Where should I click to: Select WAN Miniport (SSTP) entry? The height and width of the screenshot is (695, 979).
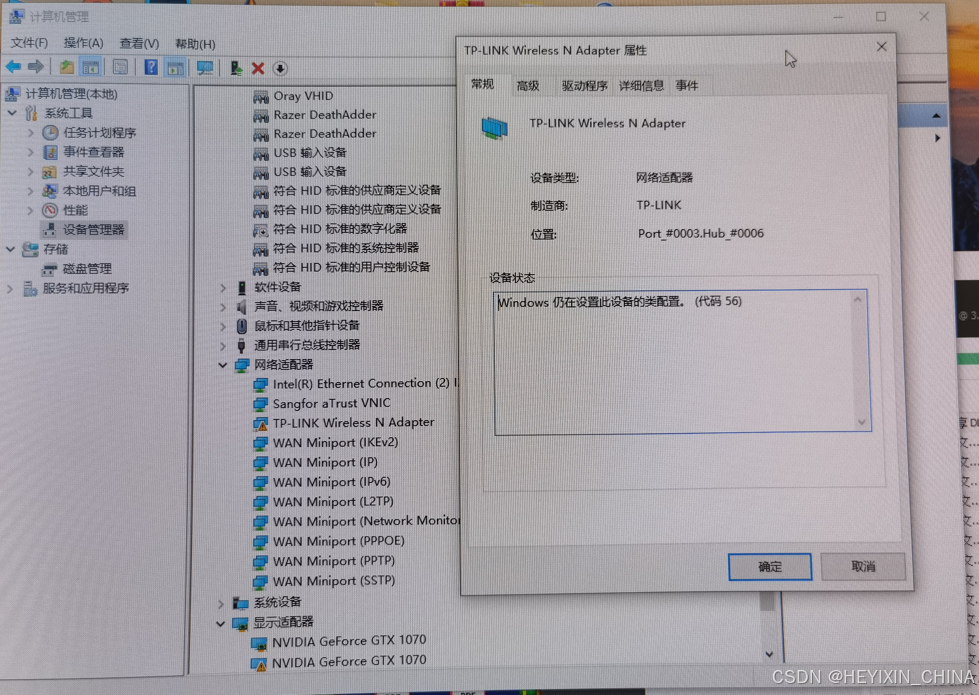[333, 581]
